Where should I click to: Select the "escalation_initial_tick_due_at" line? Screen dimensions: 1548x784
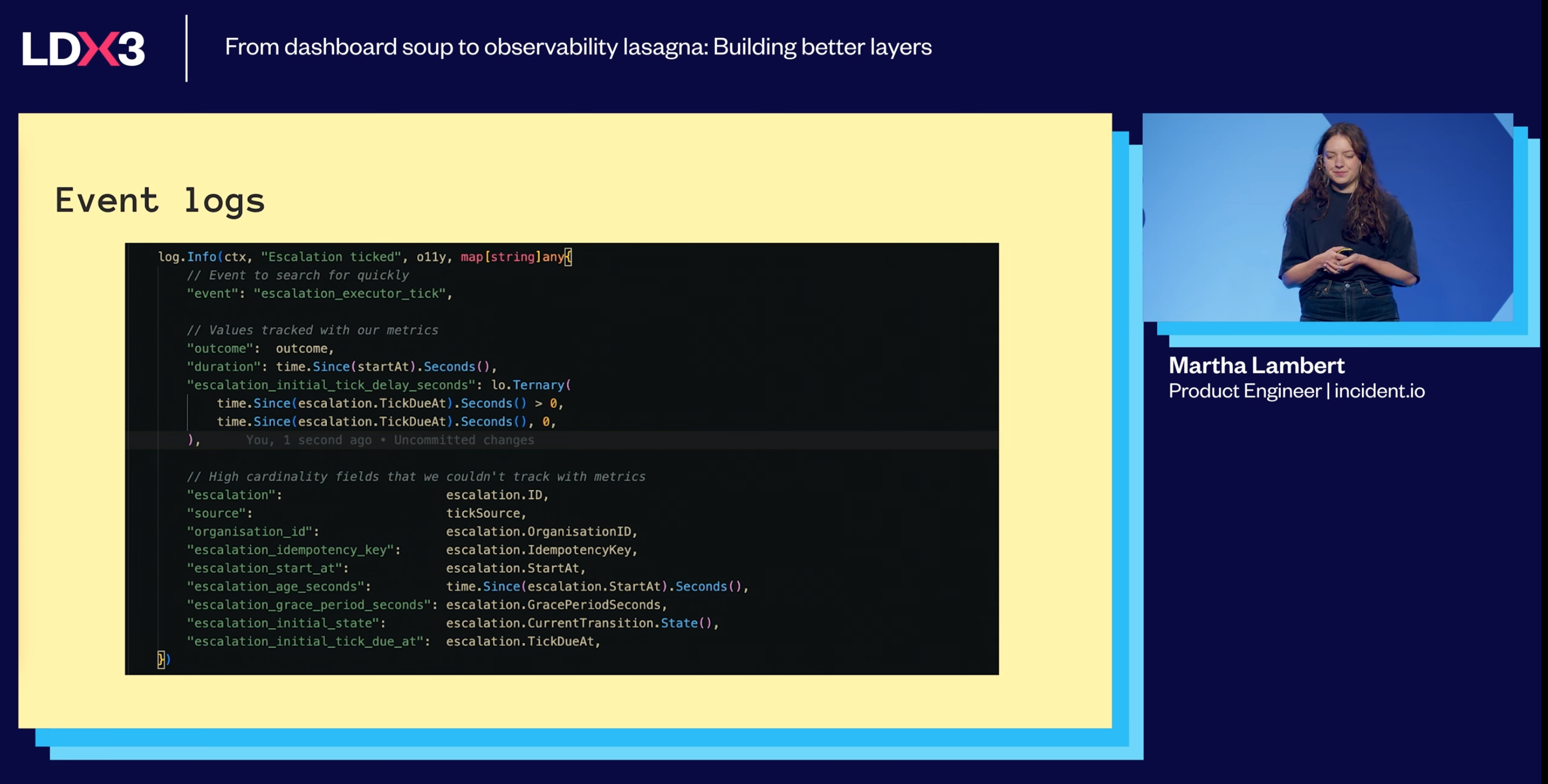[394, 641]
